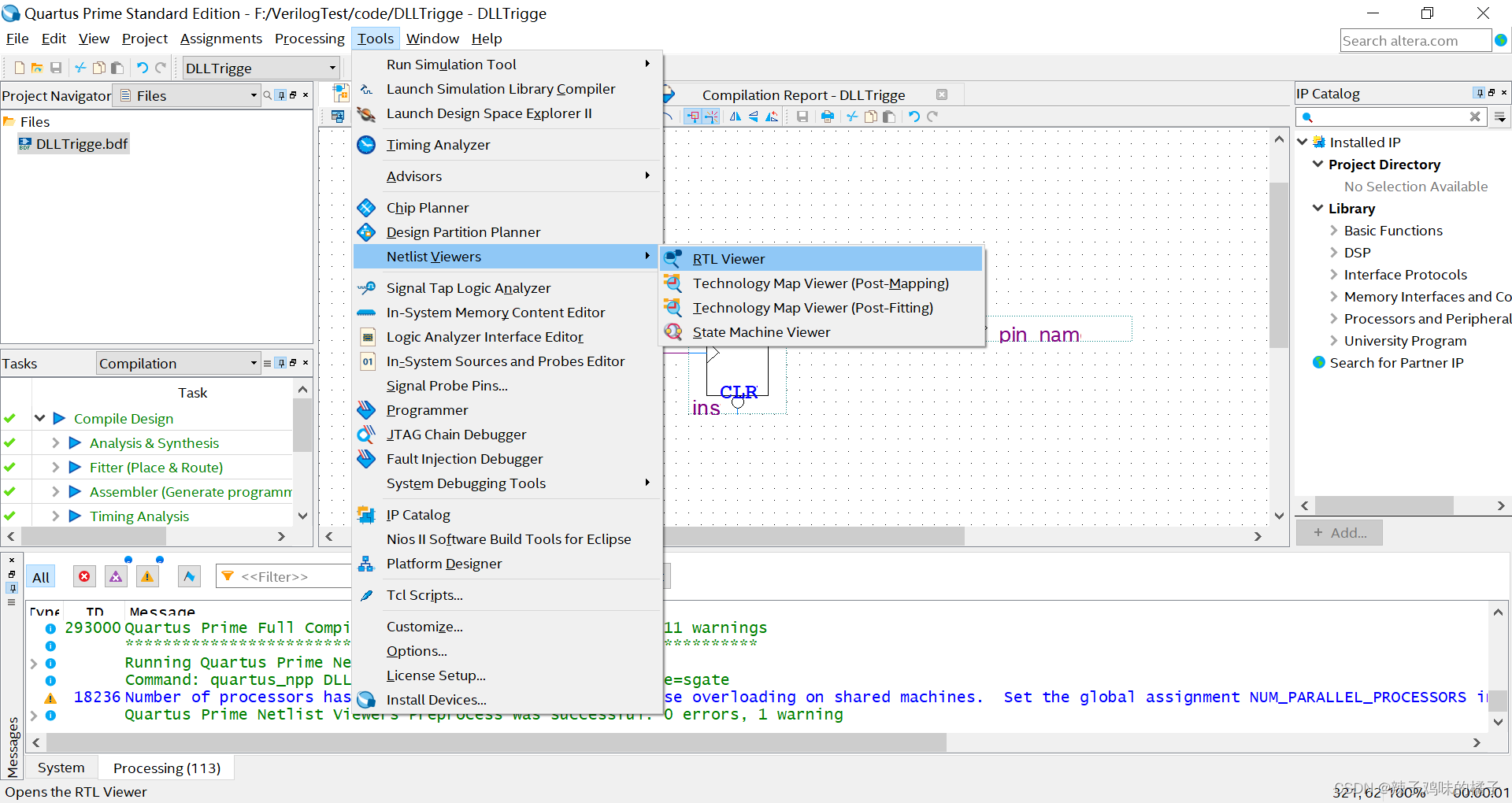Open the Processing menu
Image resolution: width=1512 pixels, height=803 pixels.
pos(309,39)
